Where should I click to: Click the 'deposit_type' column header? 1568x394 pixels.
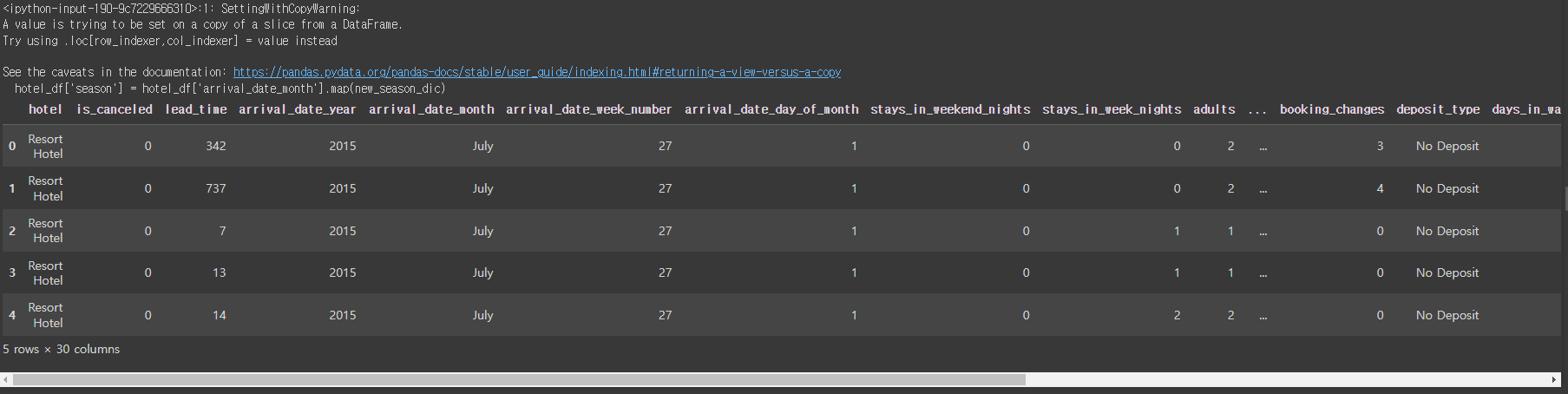[x=1438, y=109]
